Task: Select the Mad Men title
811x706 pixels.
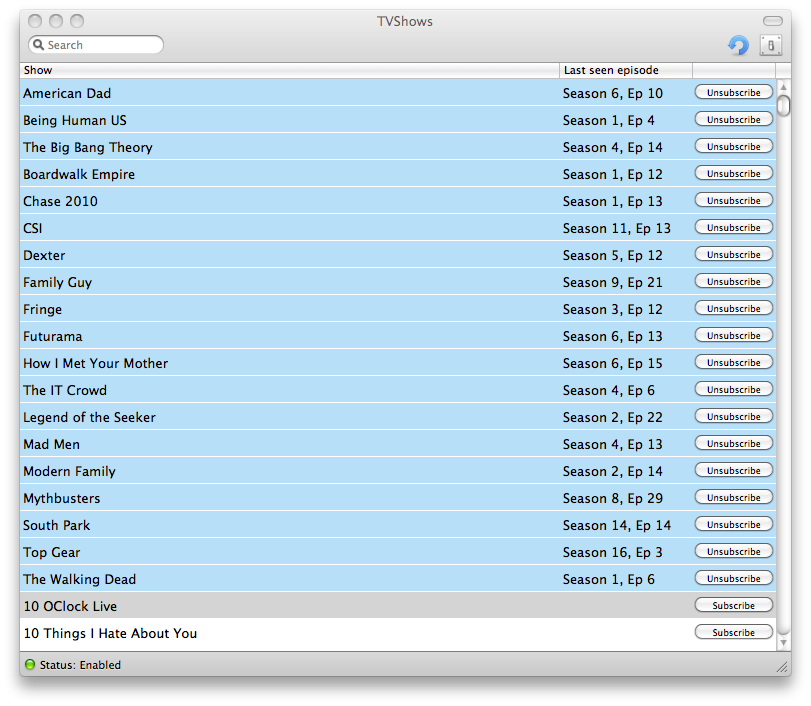Action: pyautogui.click(x=51, y=444)
